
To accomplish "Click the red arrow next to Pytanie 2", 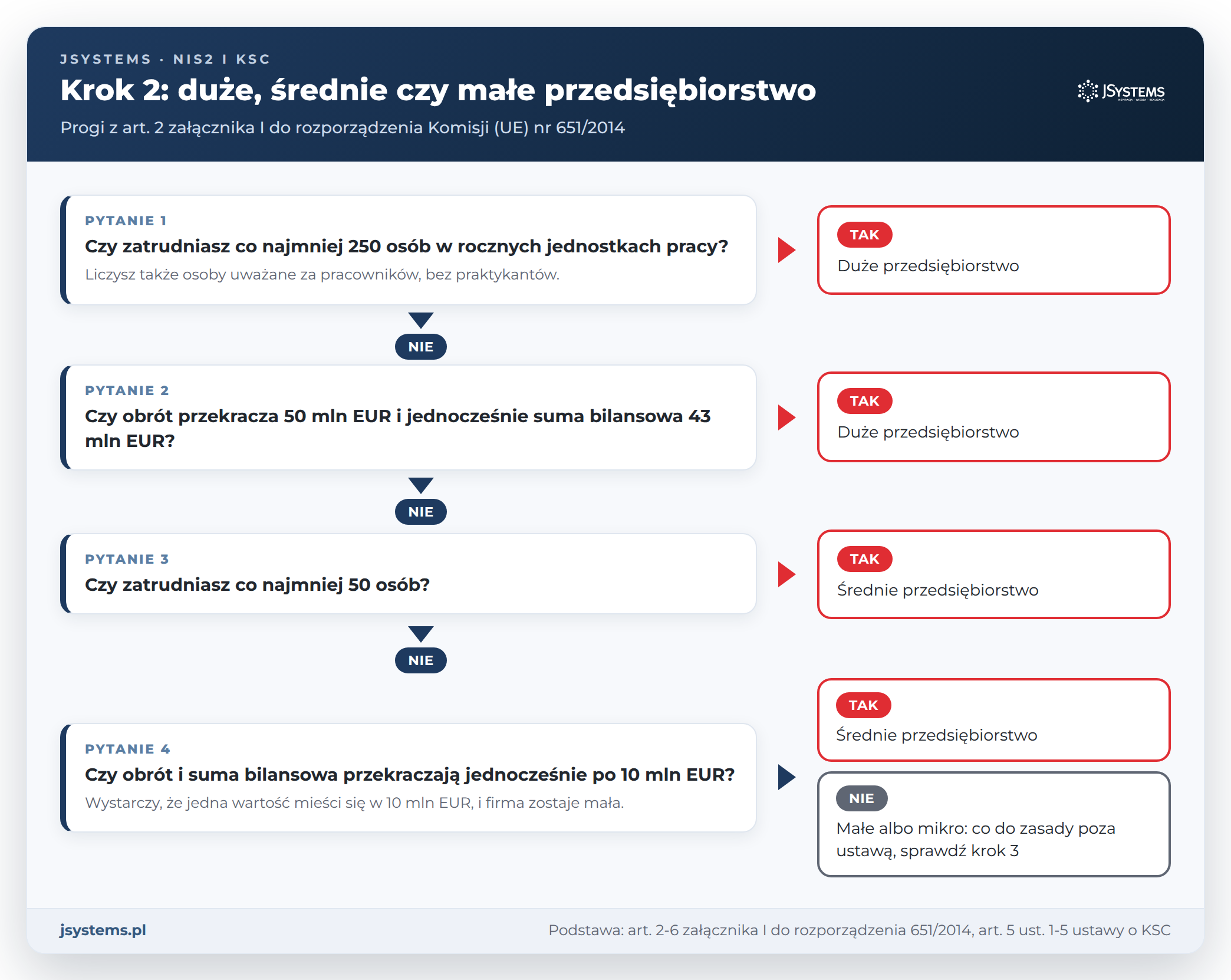I will point(786,417).
